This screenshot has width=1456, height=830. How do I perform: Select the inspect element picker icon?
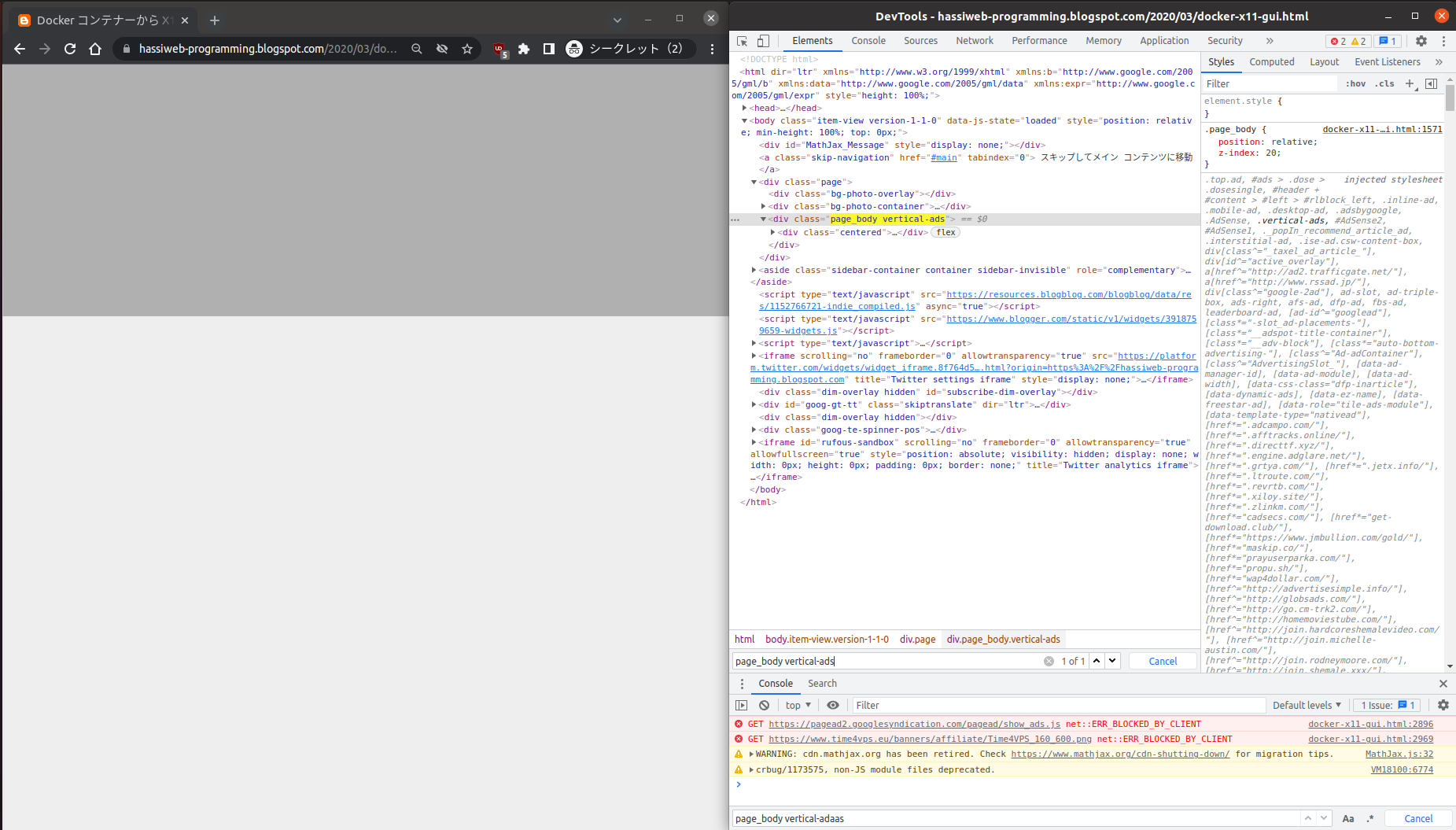coord(742,41)
